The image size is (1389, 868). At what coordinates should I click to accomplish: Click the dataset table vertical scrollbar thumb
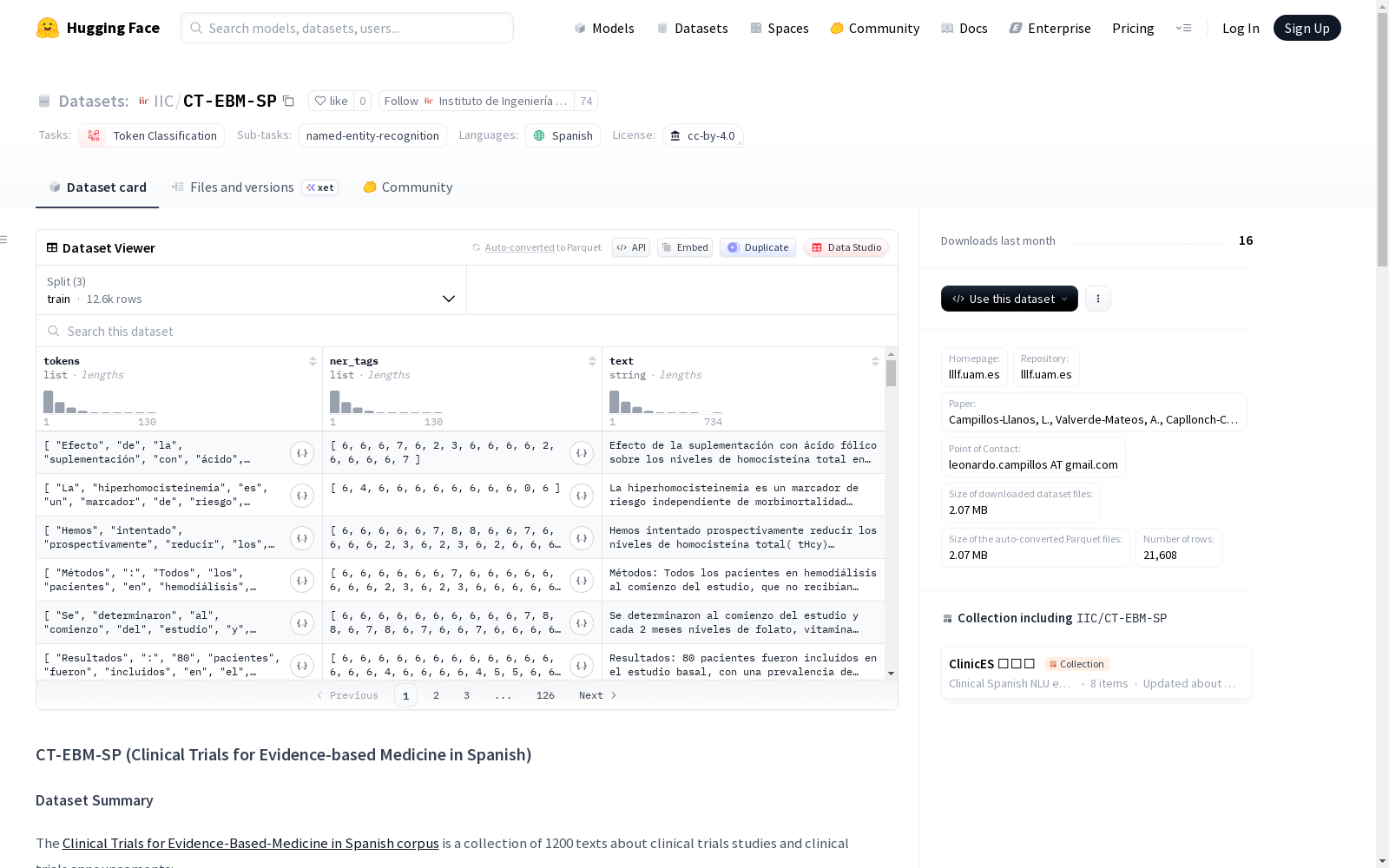[x=891, y=373]
